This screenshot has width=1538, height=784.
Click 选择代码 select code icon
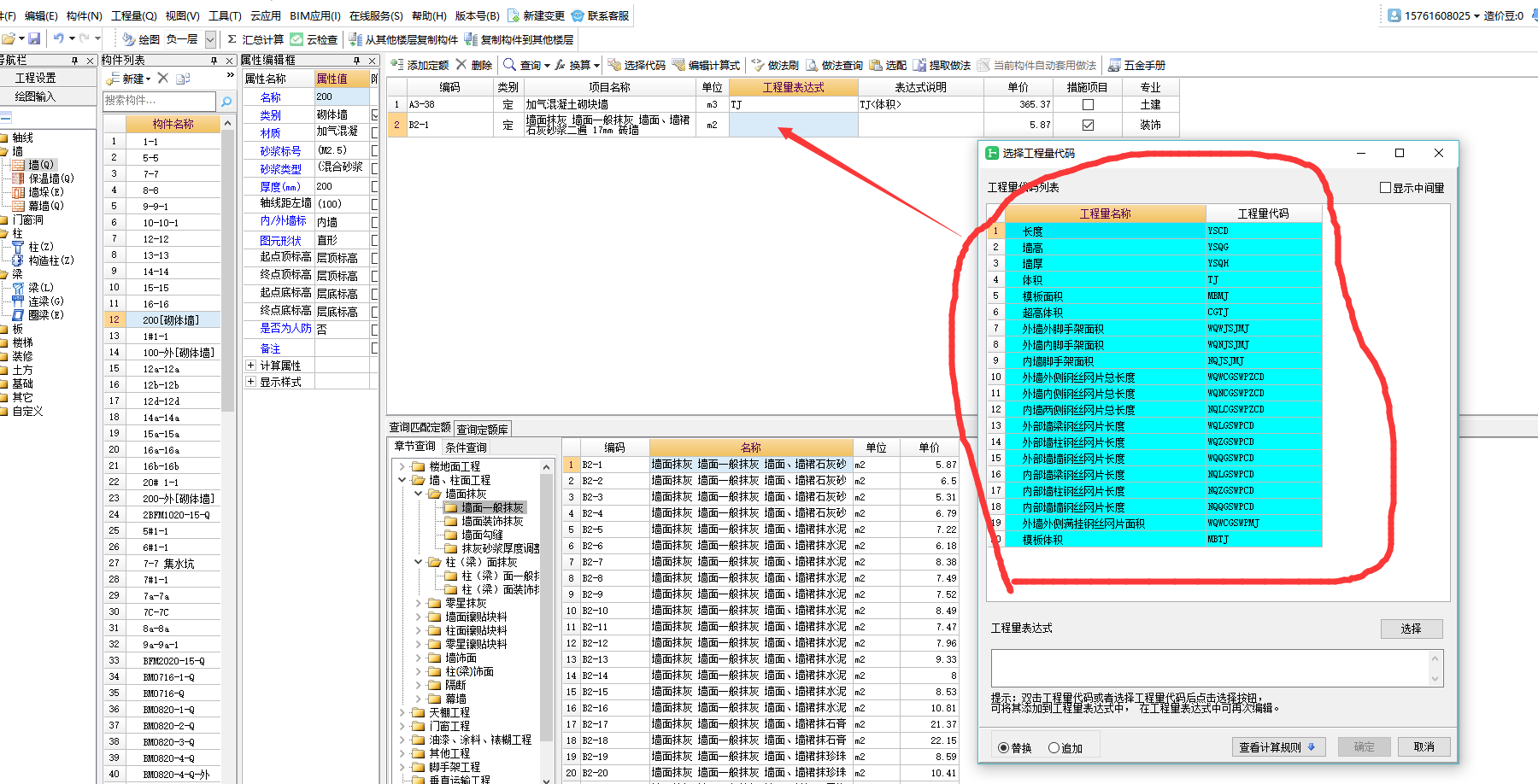[614, 65]
